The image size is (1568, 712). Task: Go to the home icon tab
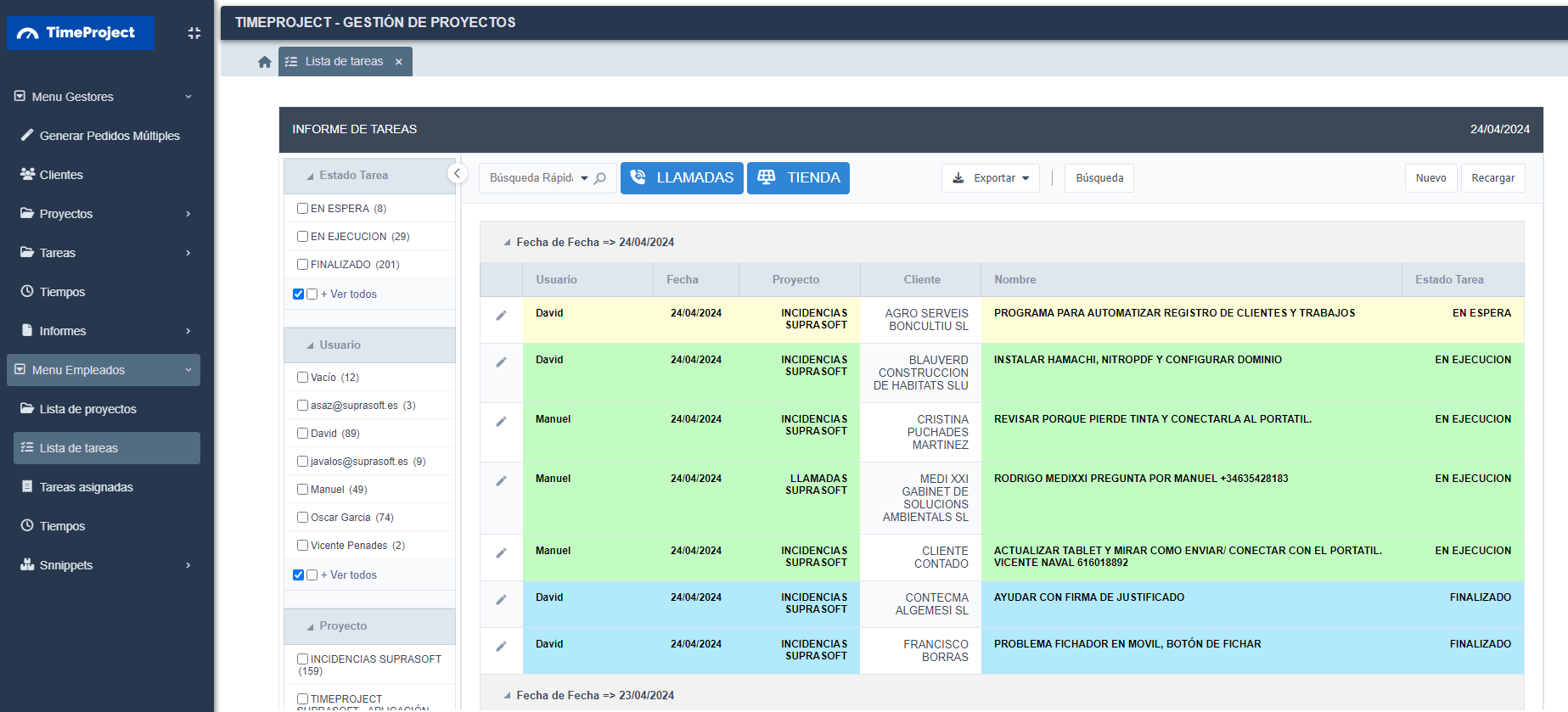click(x=265, y=62)
